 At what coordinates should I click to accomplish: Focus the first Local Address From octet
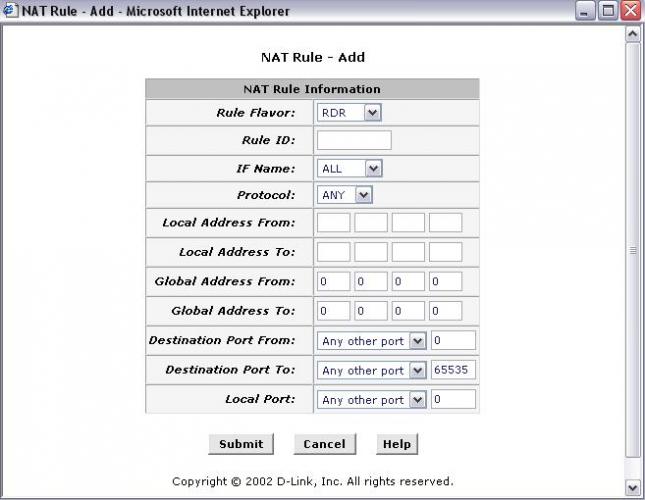[x=334, y=223]
